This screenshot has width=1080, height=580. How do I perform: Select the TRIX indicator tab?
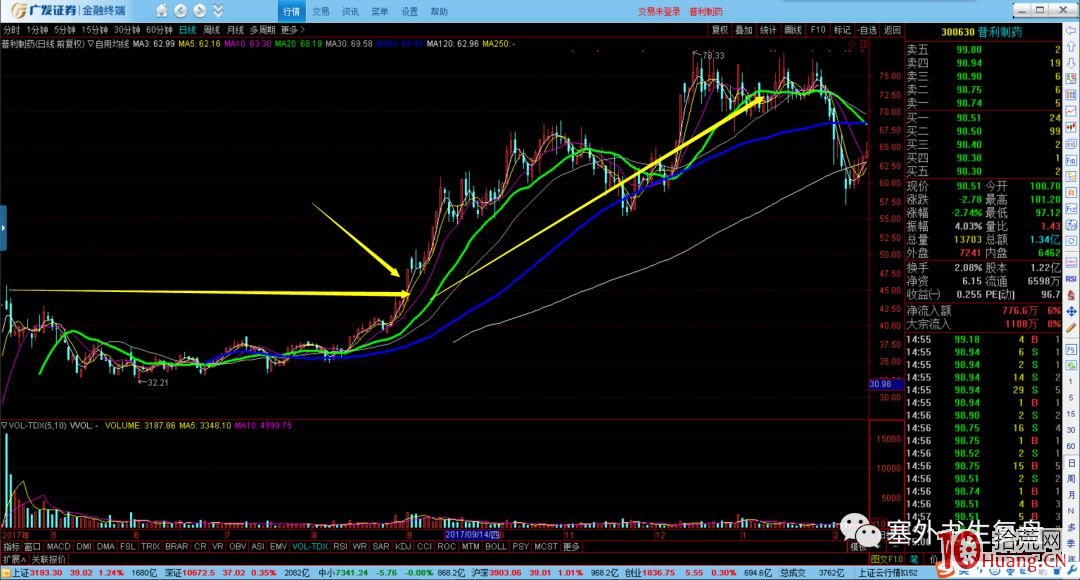coord(150,546)
